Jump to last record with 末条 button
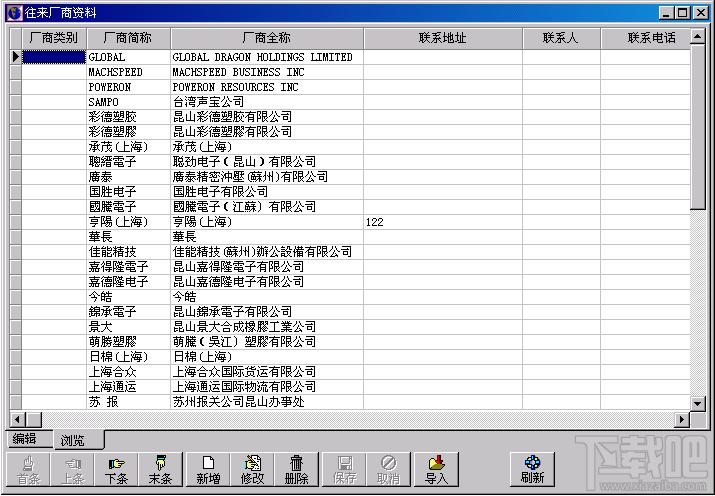The width and height of the screenshot is (715, 496). point(161,470)
